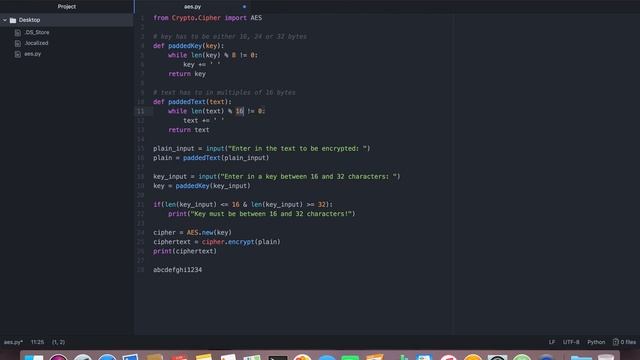Click the Project panel header
Screen dimensions: 640x360
point(67,7)
